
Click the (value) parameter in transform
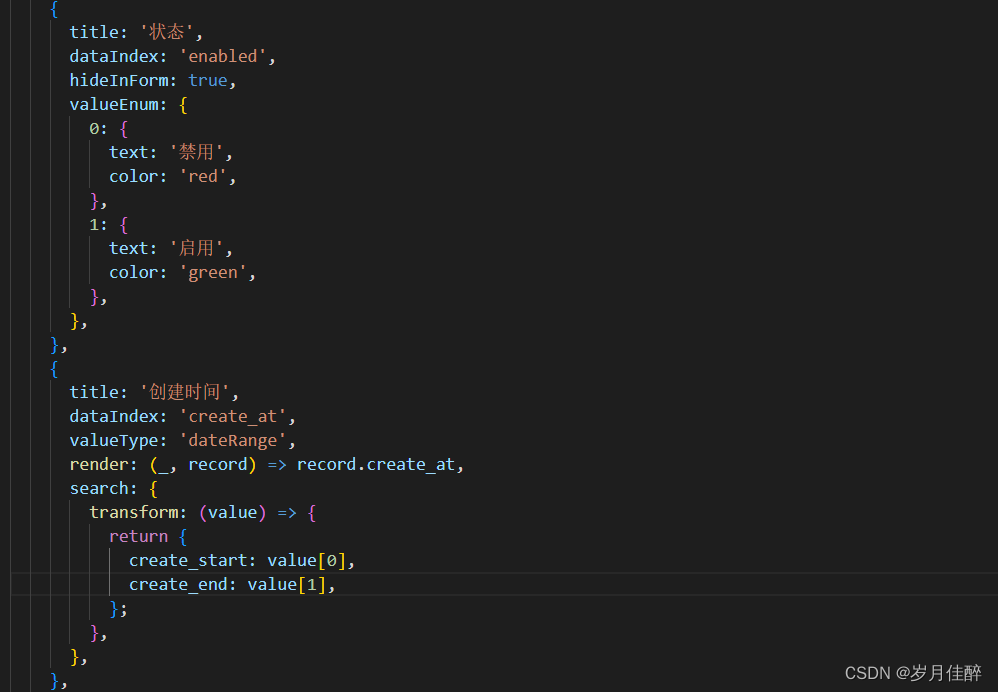232,512
